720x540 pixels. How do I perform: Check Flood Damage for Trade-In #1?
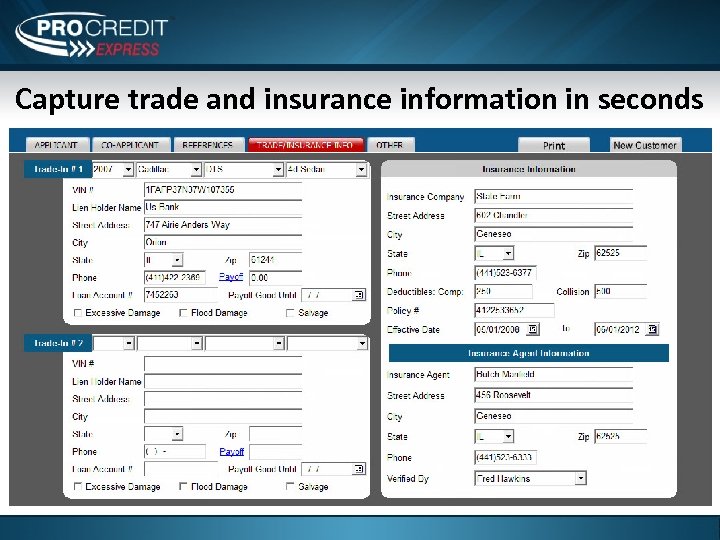(183, 313)
